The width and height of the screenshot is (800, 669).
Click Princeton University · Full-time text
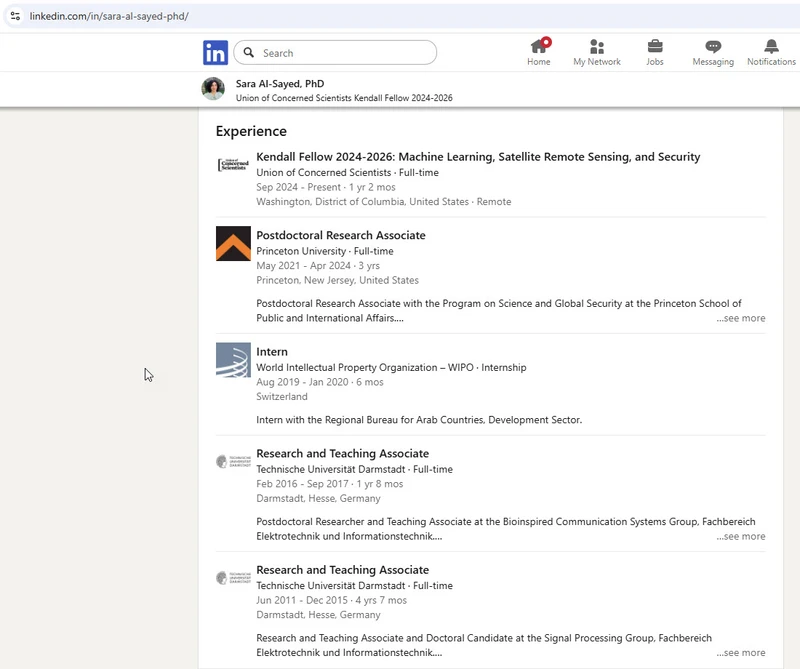click(324, 251)
